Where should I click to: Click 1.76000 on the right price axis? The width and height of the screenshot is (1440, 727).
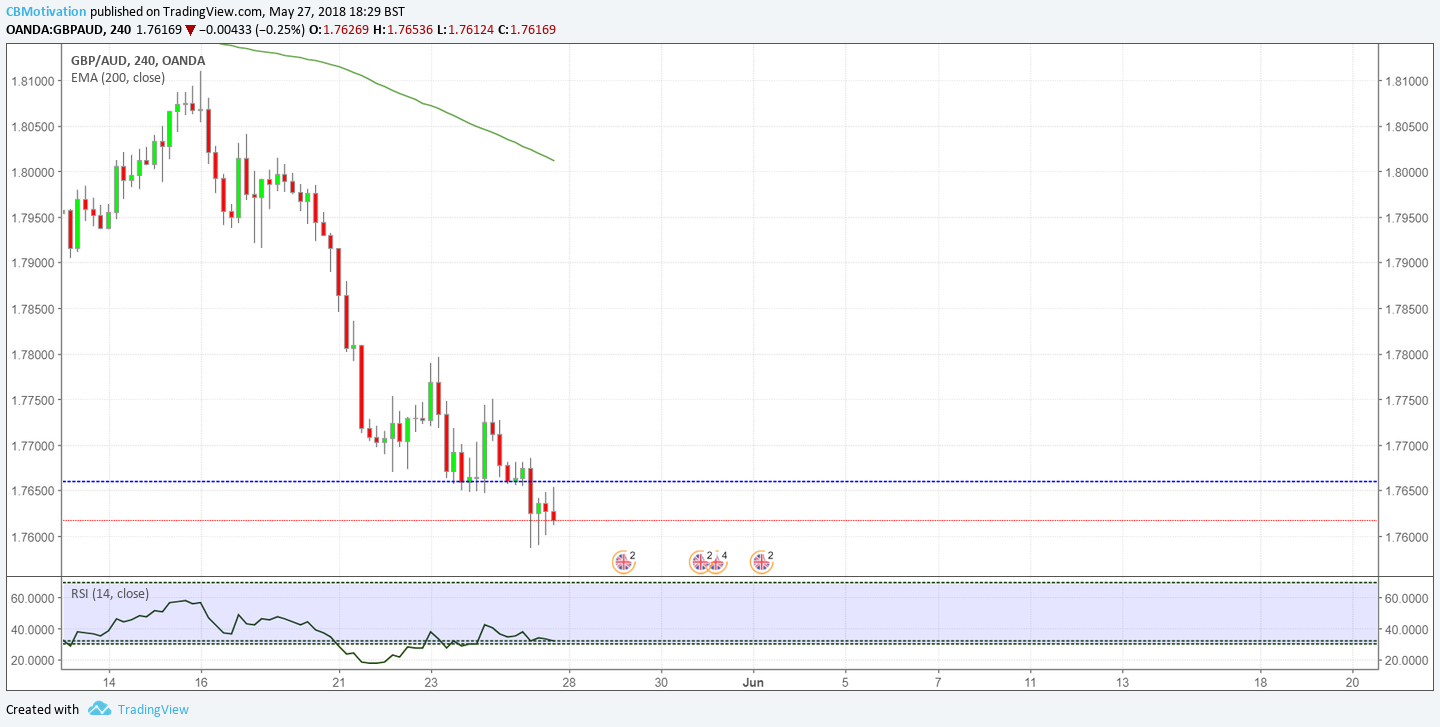click(x=1406, y=537)
